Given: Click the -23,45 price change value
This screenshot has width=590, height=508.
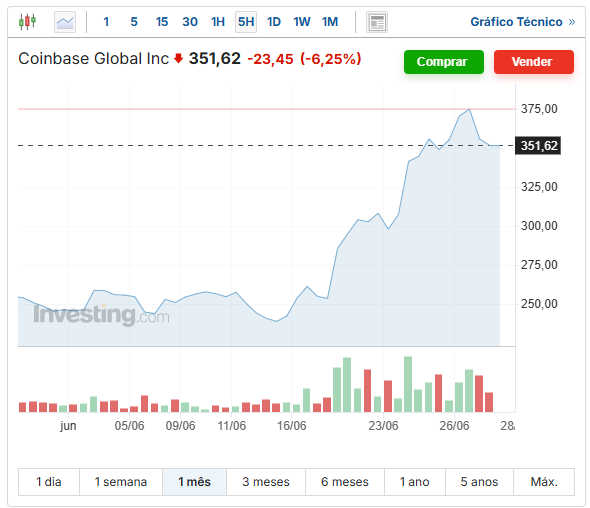Looking at the screenshot, I should click(270, 59).
